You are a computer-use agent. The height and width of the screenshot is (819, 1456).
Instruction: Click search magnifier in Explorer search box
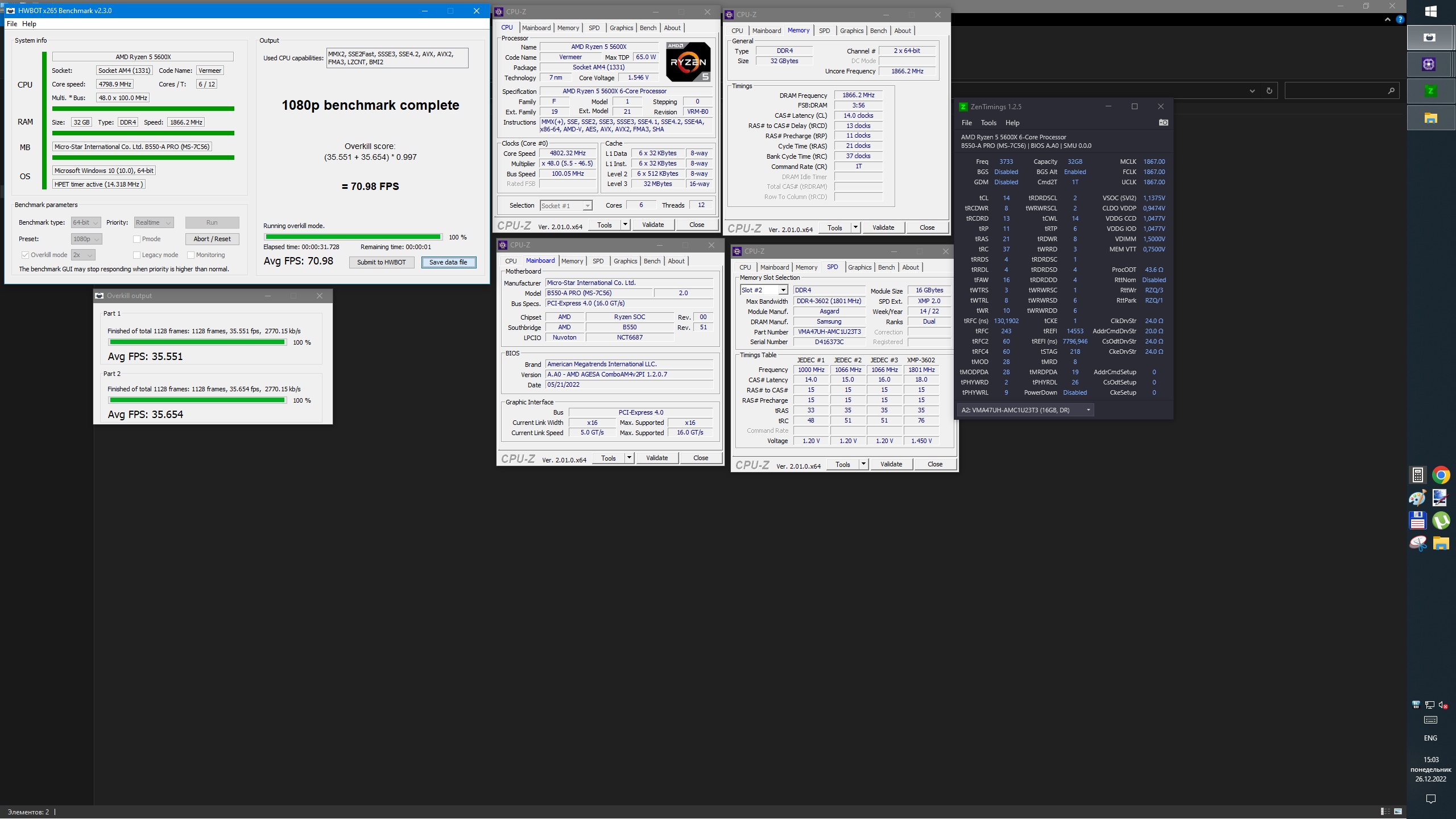(x=1391, y=90)
